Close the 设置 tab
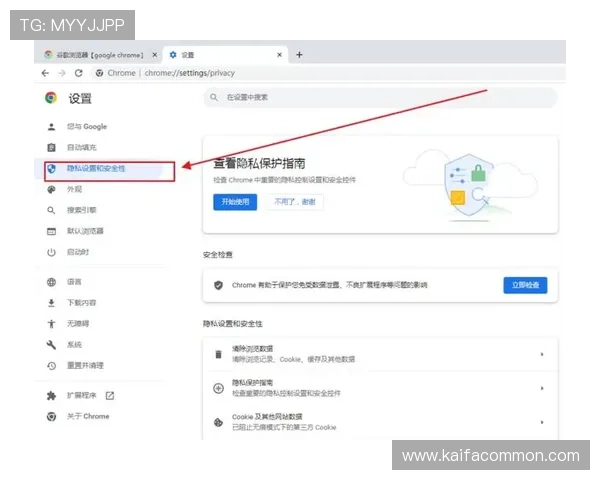Screen dimensions: 600x480 [x=280, y=55]
